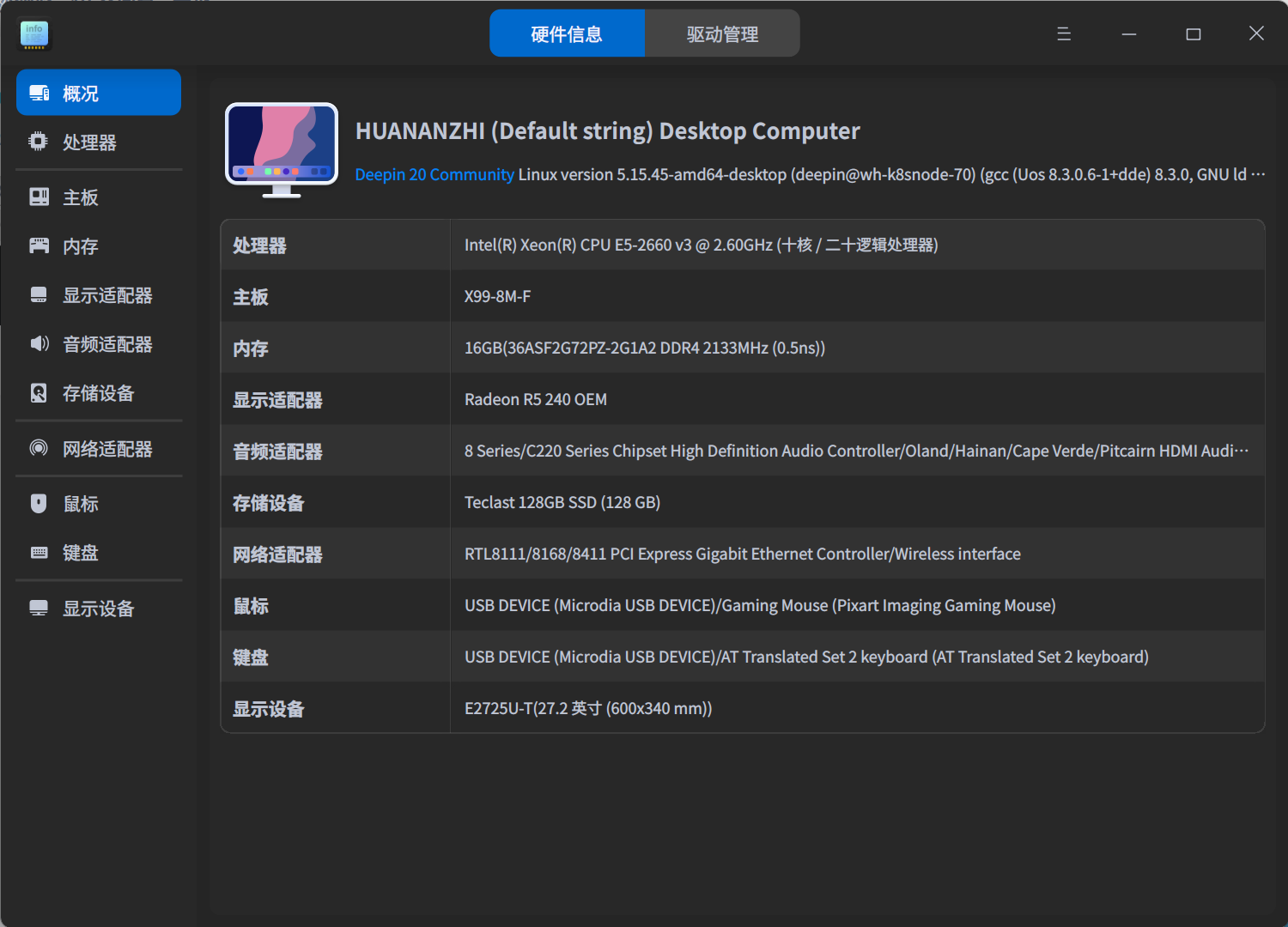Select the Teclast 128GB SSD value
Image resolution: width=1288 pixels, height=927 pixels.
562,502
